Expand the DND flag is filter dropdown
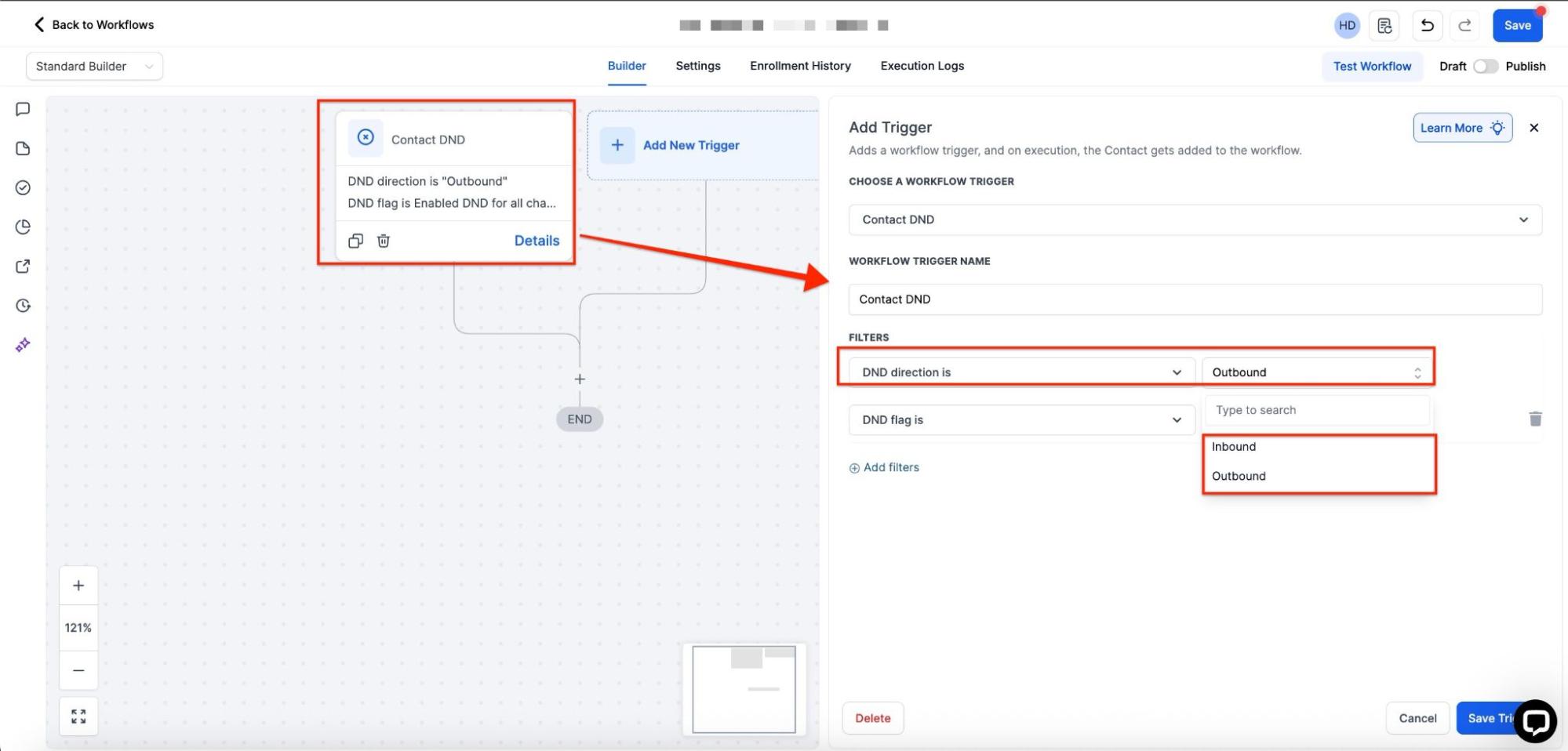The image size is (1568, 751). (x=1020, y=420)
